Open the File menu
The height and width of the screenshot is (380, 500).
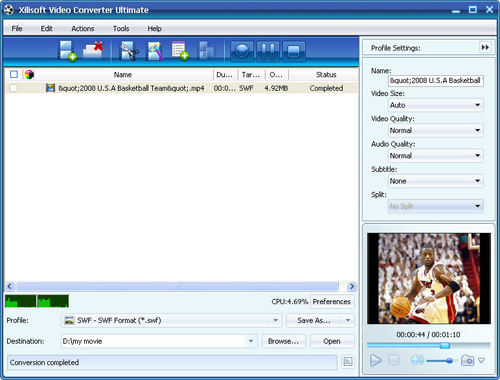17,28
